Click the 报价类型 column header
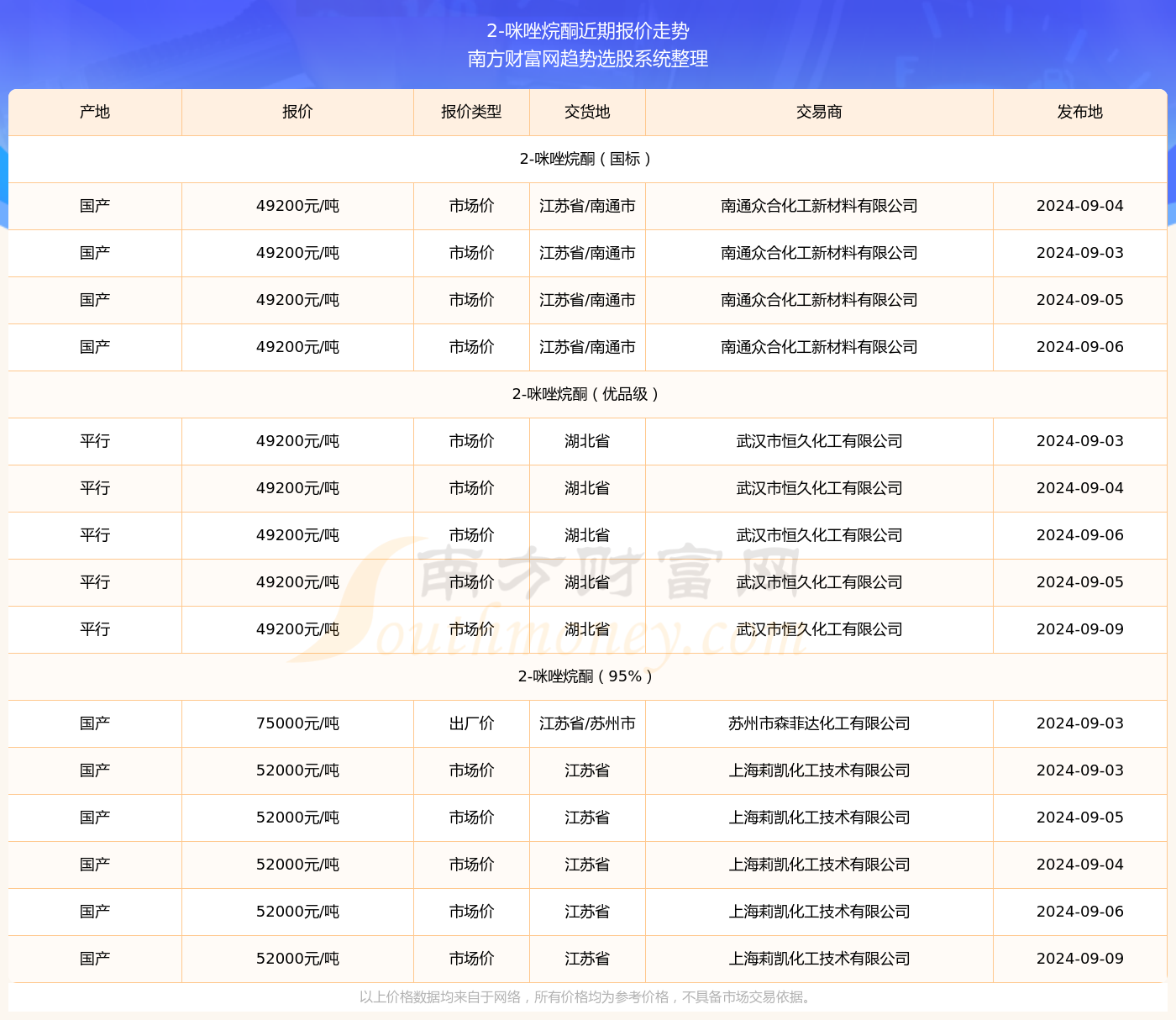This screenshot has height=1020, width=1176. click(x=471, y=112)
